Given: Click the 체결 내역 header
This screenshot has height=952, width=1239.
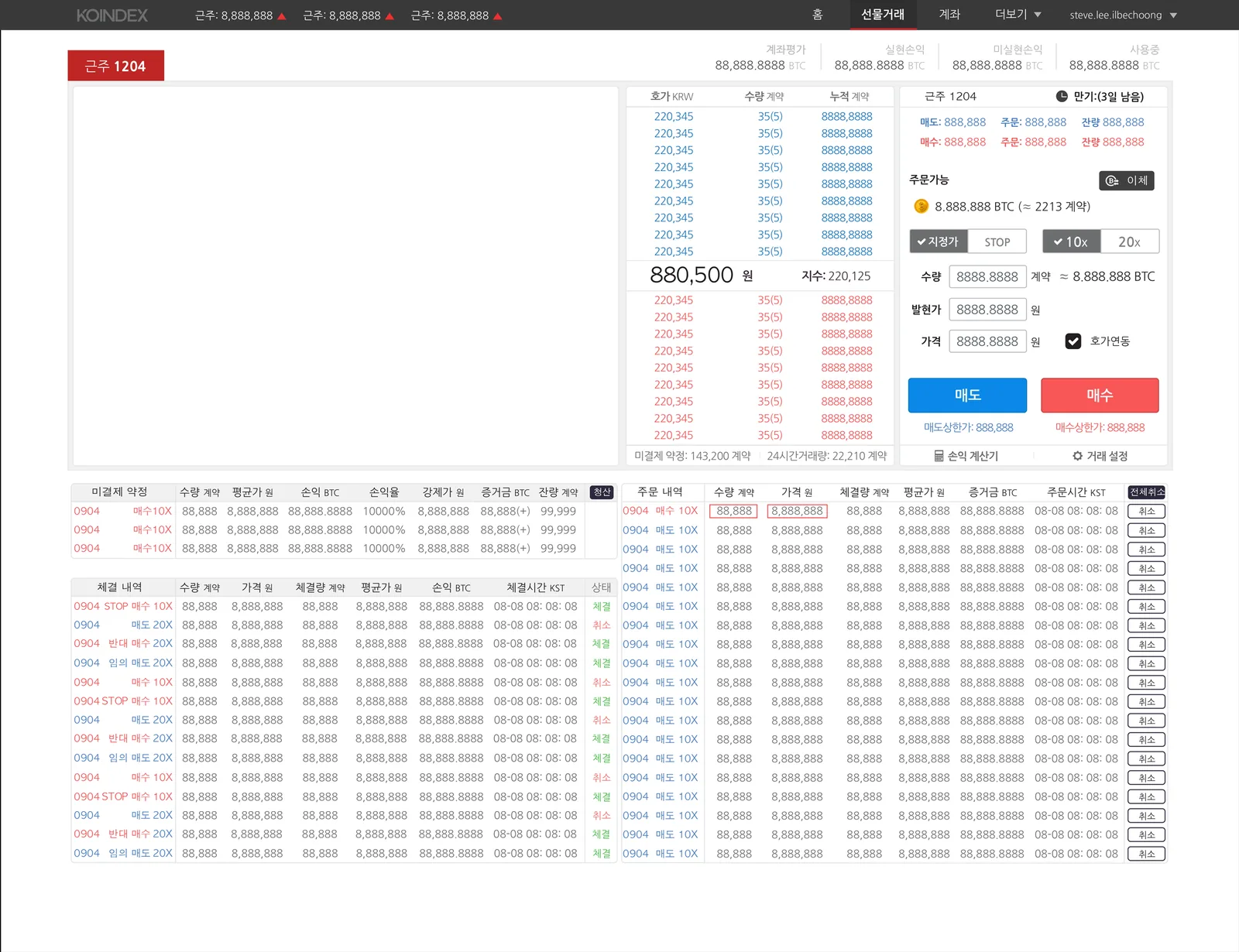Looking at the screenshot, I should (119, 587).
